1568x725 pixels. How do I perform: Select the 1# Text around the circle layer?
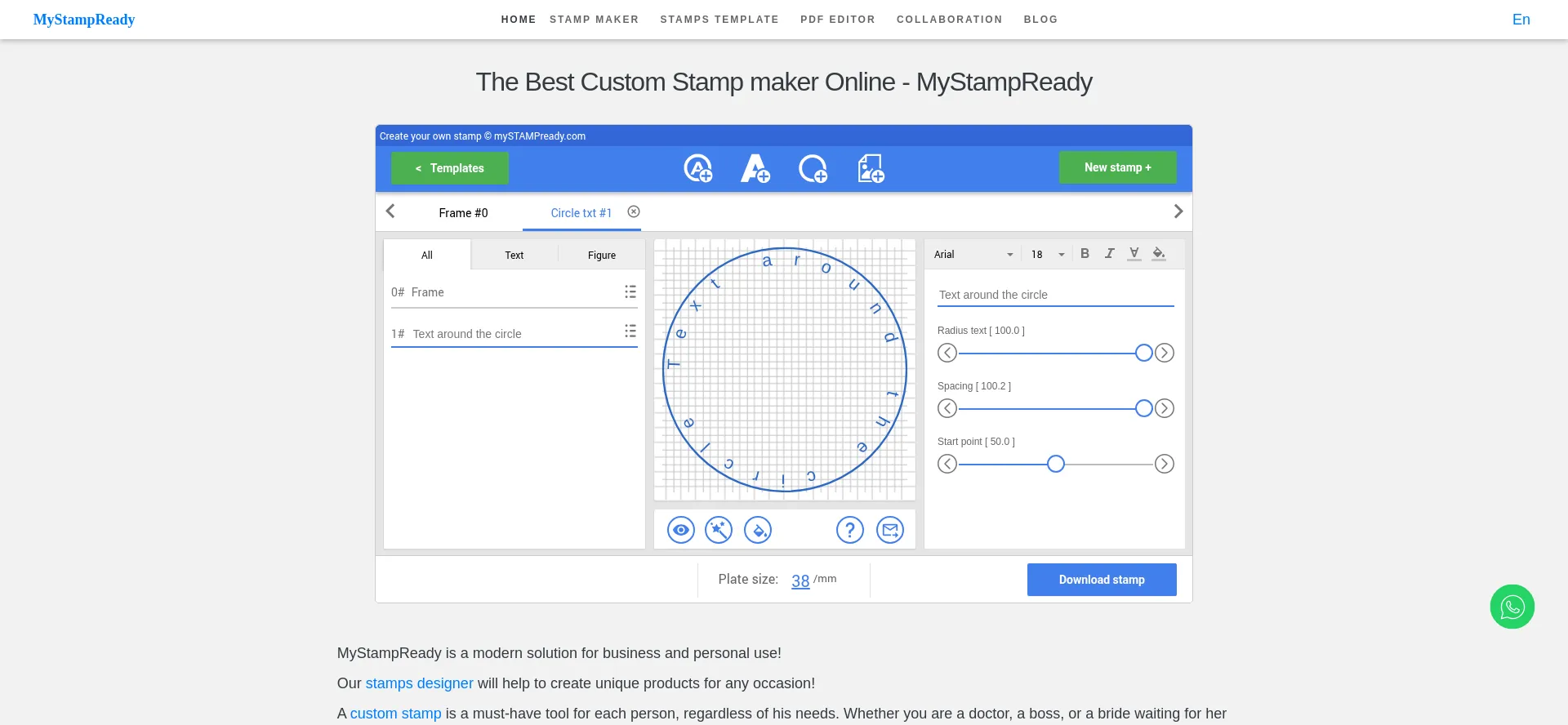[x=514, y=333]
